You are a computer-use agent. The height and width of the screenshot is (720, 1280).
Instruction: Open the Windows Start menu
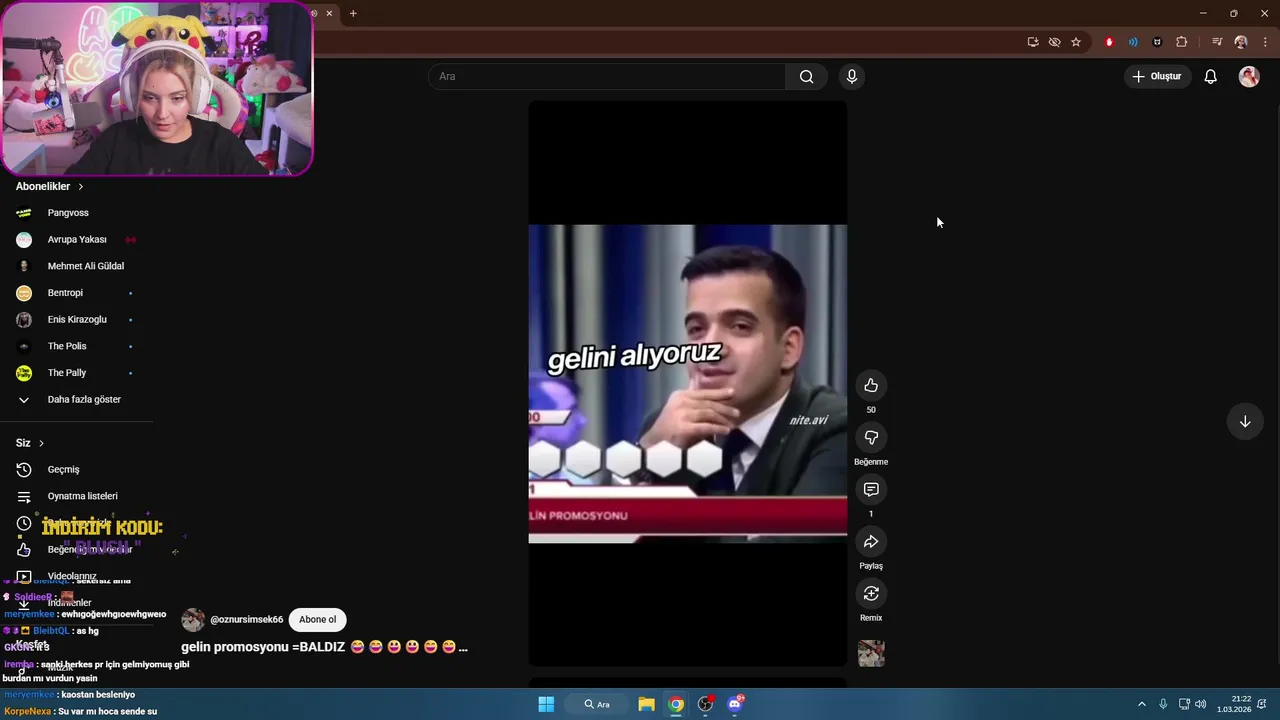pyautogui.click(x=546, y=704)
